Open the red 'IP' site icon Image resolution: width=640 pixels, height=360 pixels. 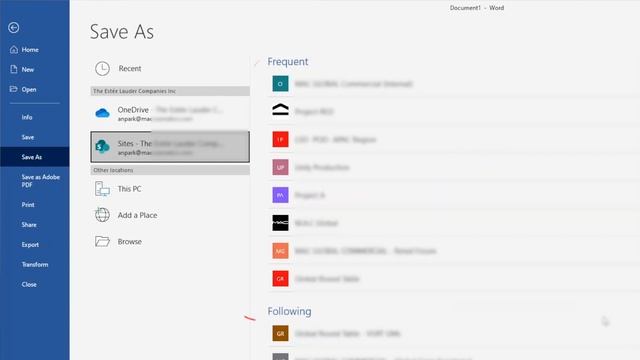[280, 139]
